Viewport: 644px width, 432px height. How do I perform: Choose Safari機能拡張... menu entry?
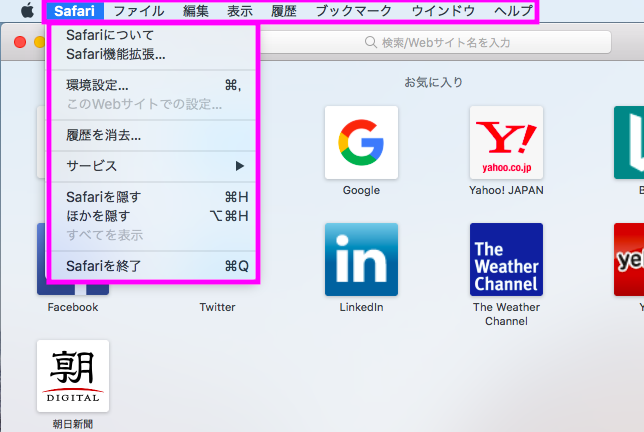154,54
